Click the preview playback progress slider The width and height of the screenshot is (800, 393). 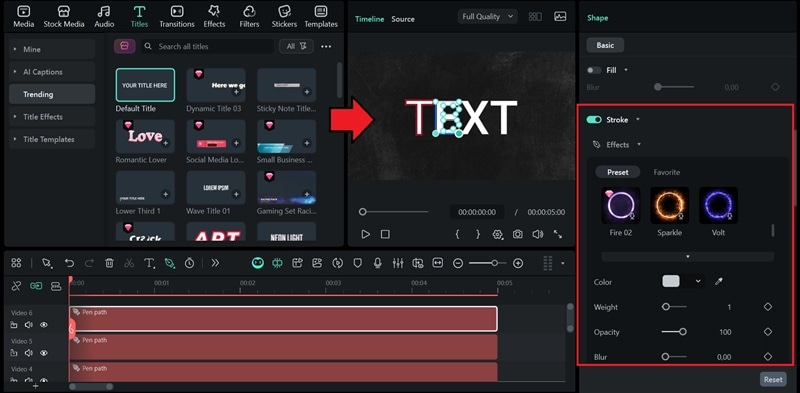(x=394, y=211)
